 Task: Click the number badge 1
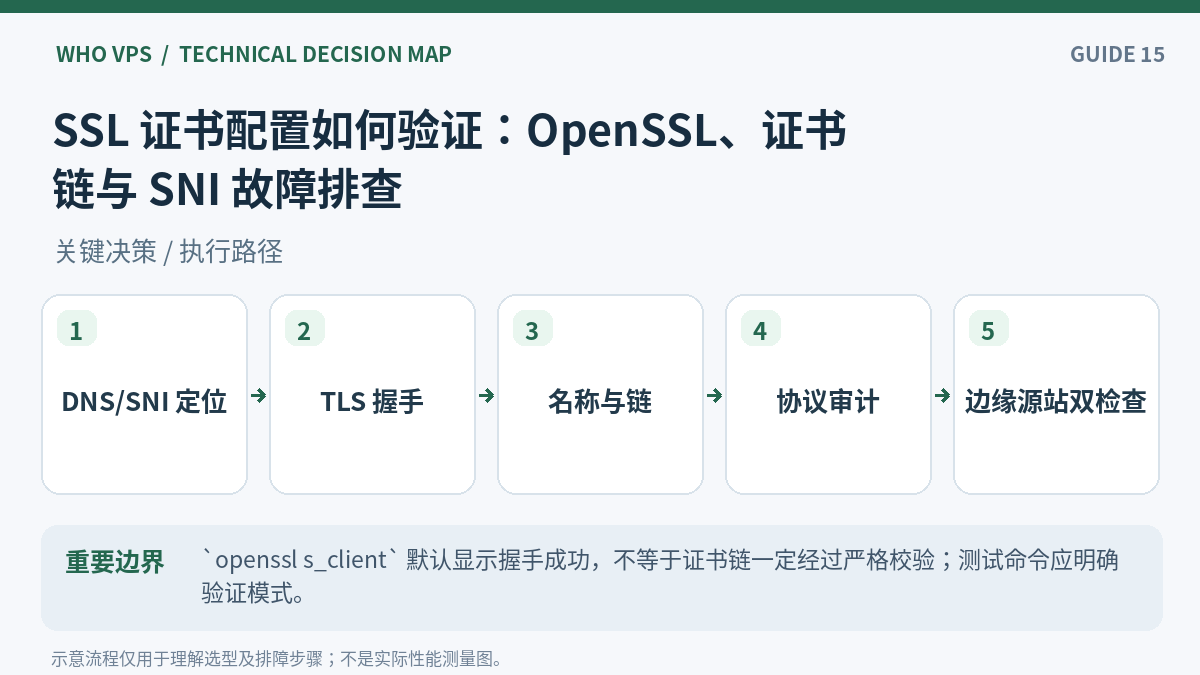pyautogui.click(x=76, y=330)
